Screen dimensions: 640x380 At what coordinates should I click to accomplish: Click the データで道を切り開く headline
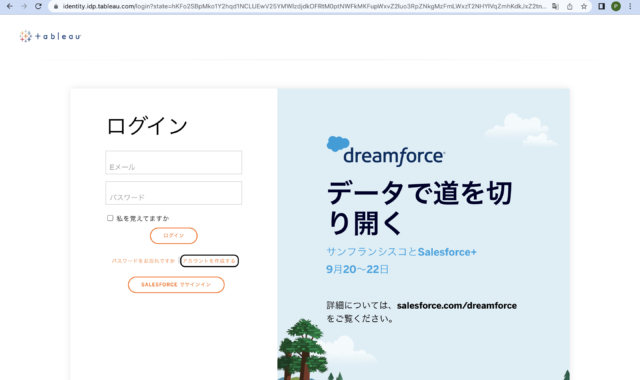pos(419,208)
